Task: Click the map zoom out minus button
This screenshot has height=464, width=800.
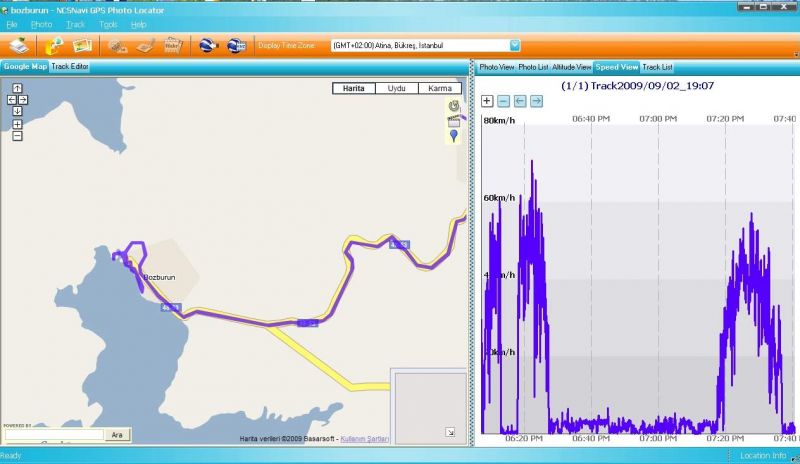Action: pyautogui.click(x=17, y=136)
